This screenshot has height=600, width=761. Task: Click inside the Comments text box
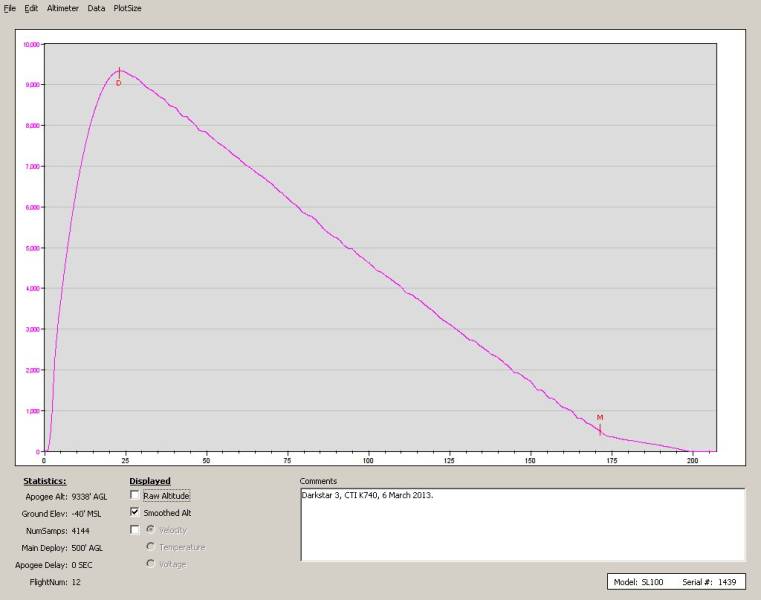pos(522,524)
